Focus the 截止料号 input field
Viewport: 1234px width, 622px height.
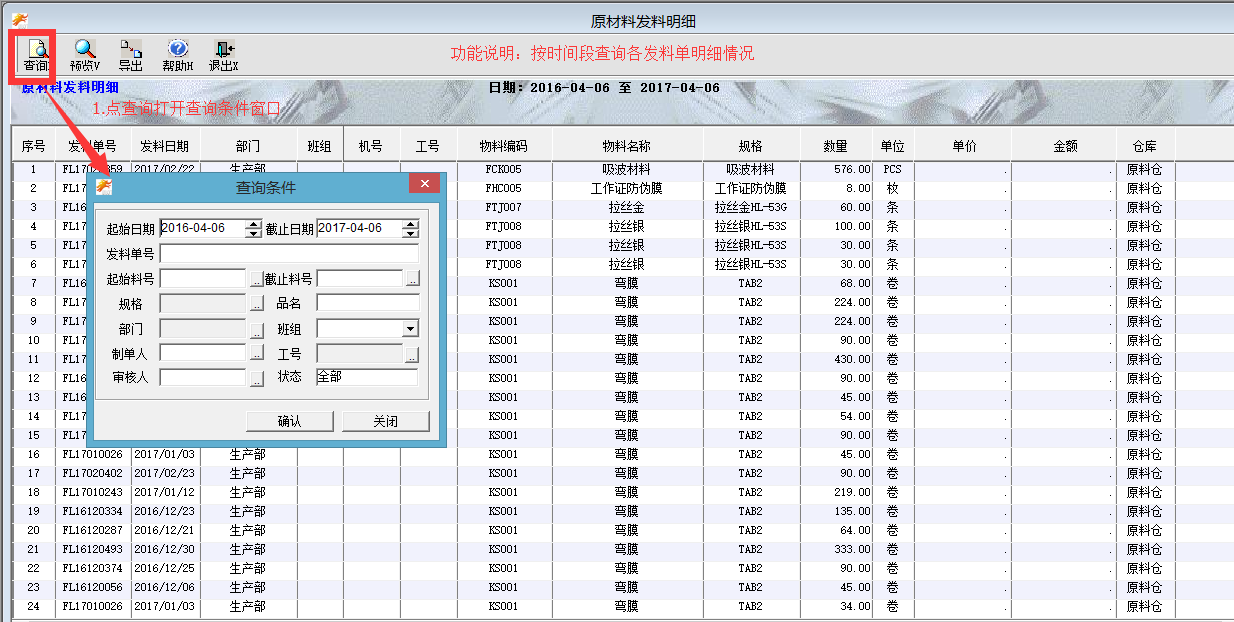coord(360,278)
